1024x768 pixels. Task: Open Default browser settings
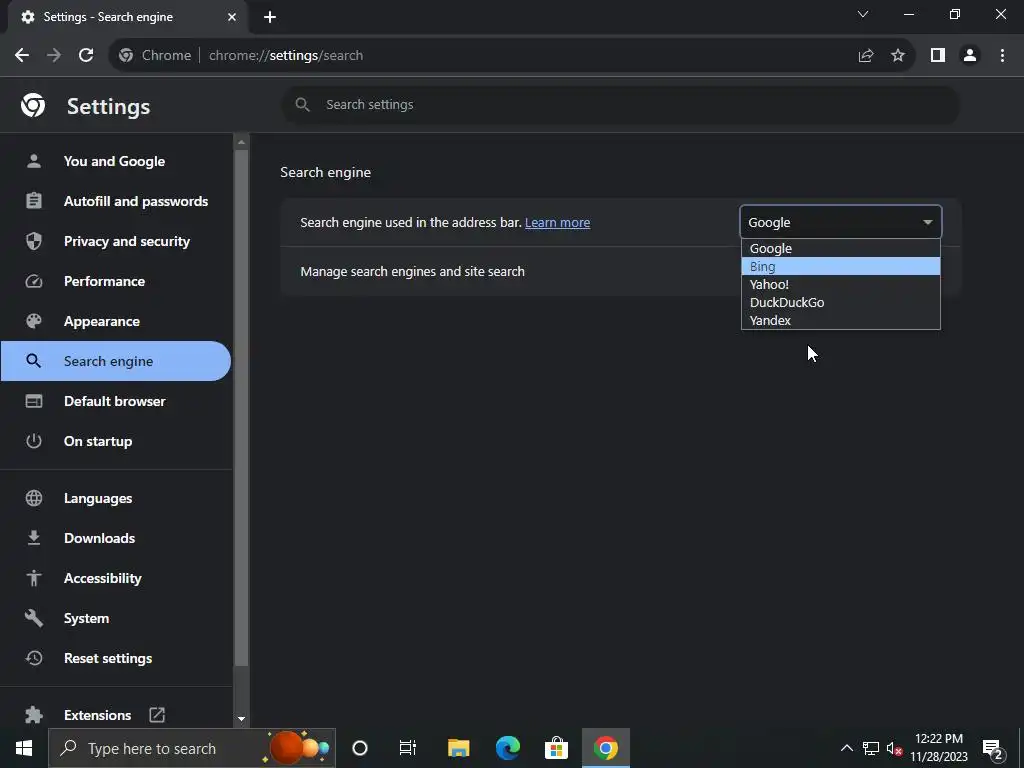(x=116, y=401)
